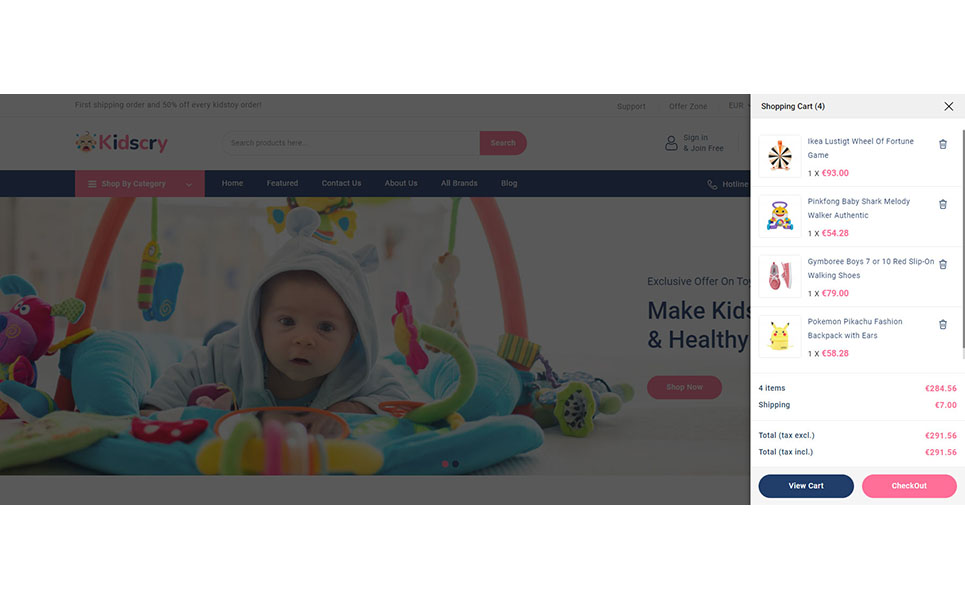965x600 pixels.
Task: Go to All Brands menu
Action: point(459,183)
